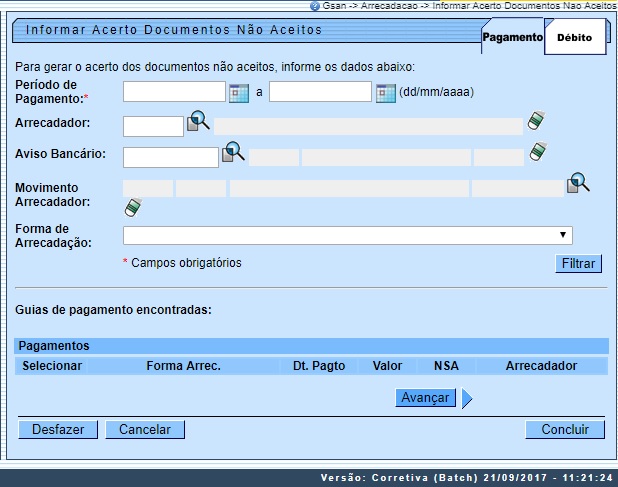This screenshot has height=487, width=618.
Task: Look up Movimento Arrecadador with the magnifier
Action: (x=578, y=184)
